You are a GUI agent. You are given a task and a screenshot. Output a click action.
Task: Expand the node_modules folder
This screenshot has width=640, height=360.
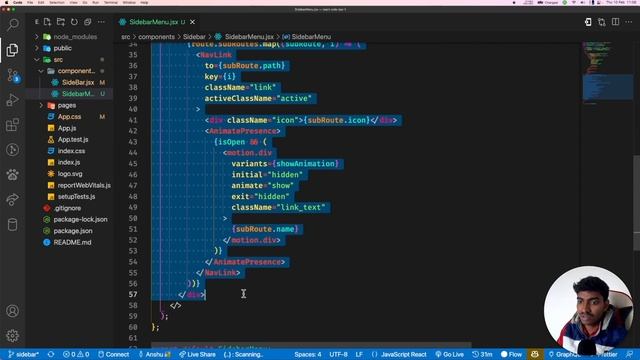click(x=69, y=37)
